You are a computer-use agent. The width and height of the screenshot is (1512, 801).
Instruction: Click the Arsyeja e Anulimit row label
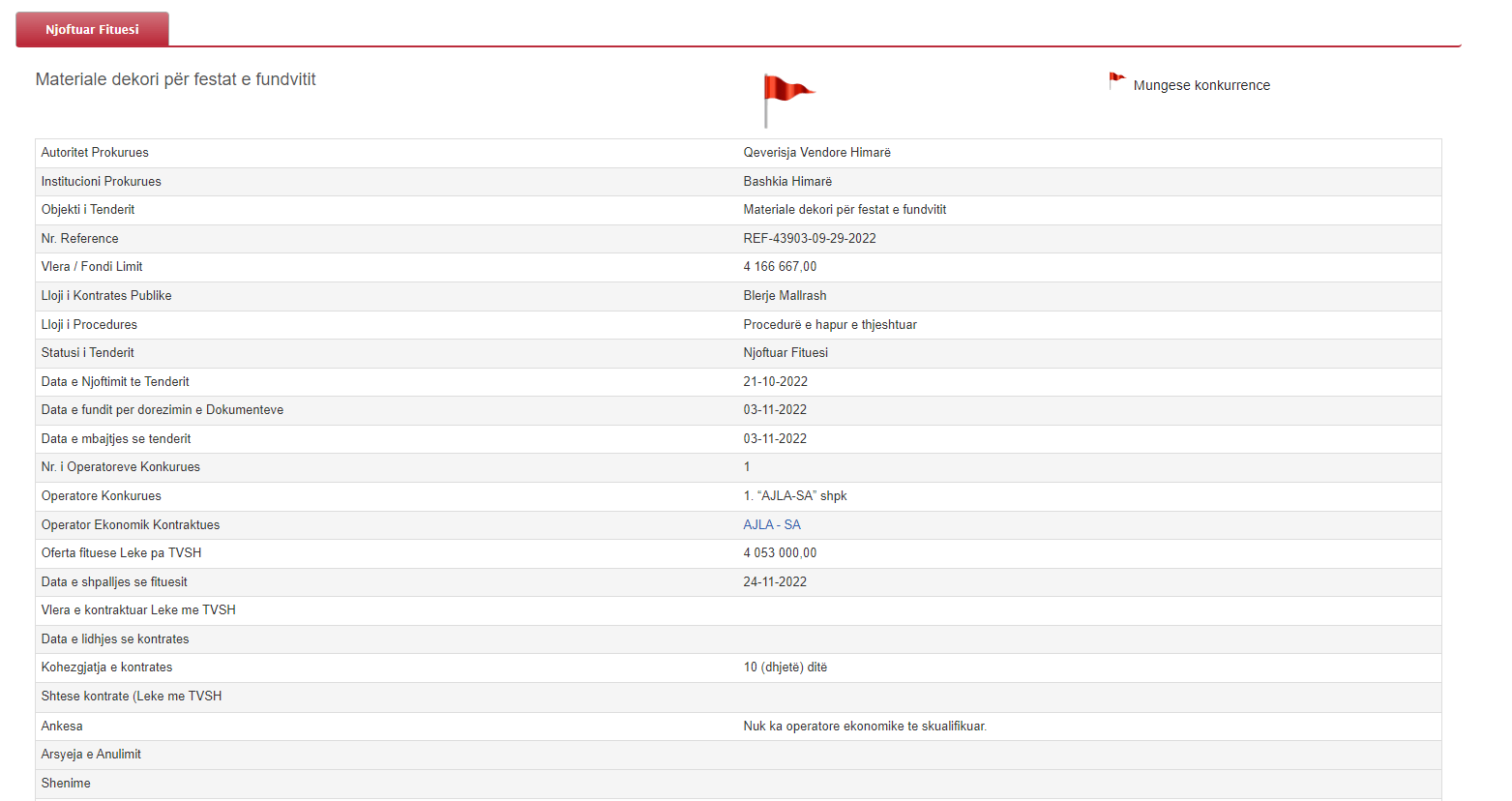click(91, 754)
